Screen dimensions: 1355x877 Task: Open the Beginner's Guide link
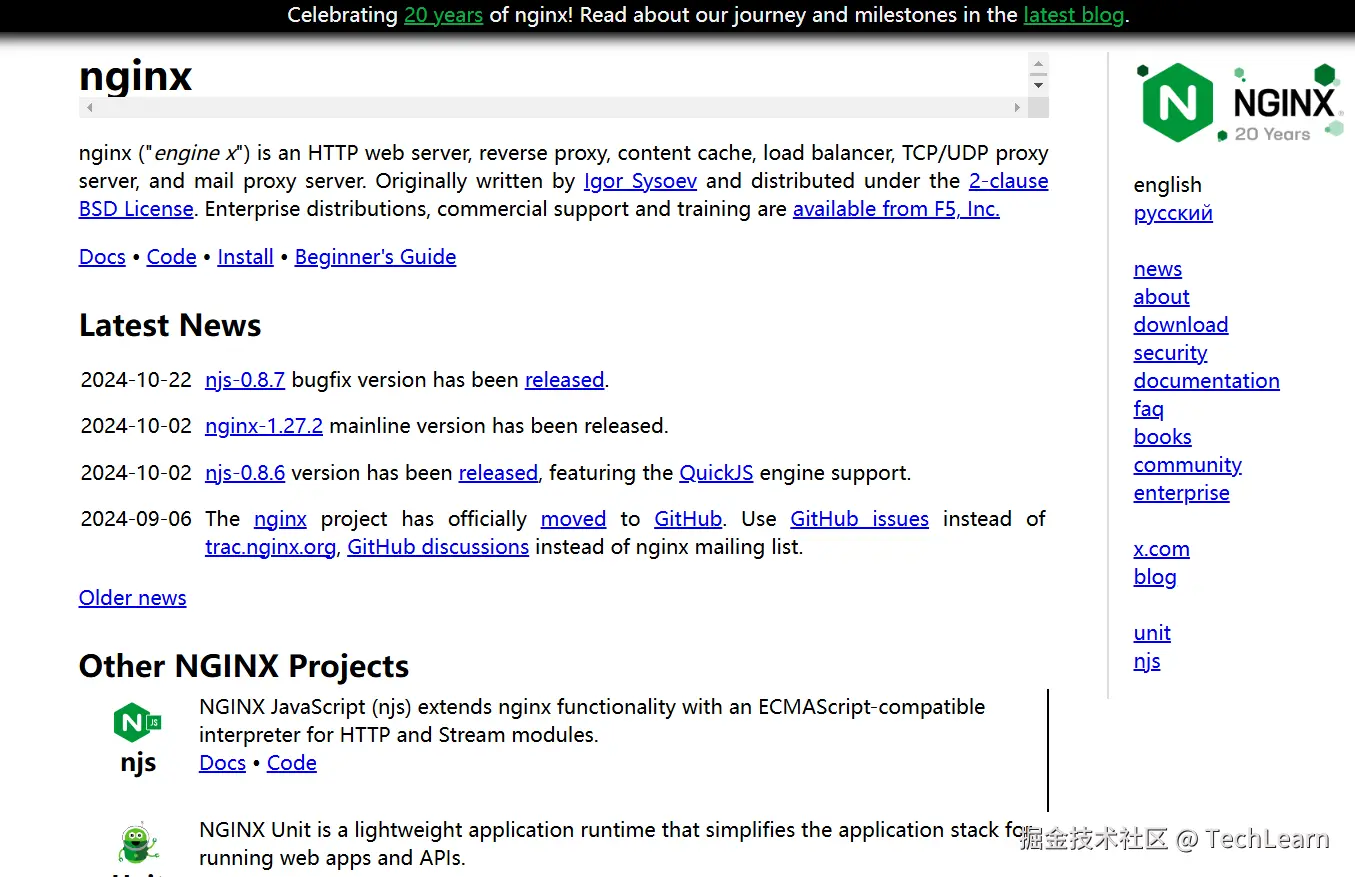[375, 257]
